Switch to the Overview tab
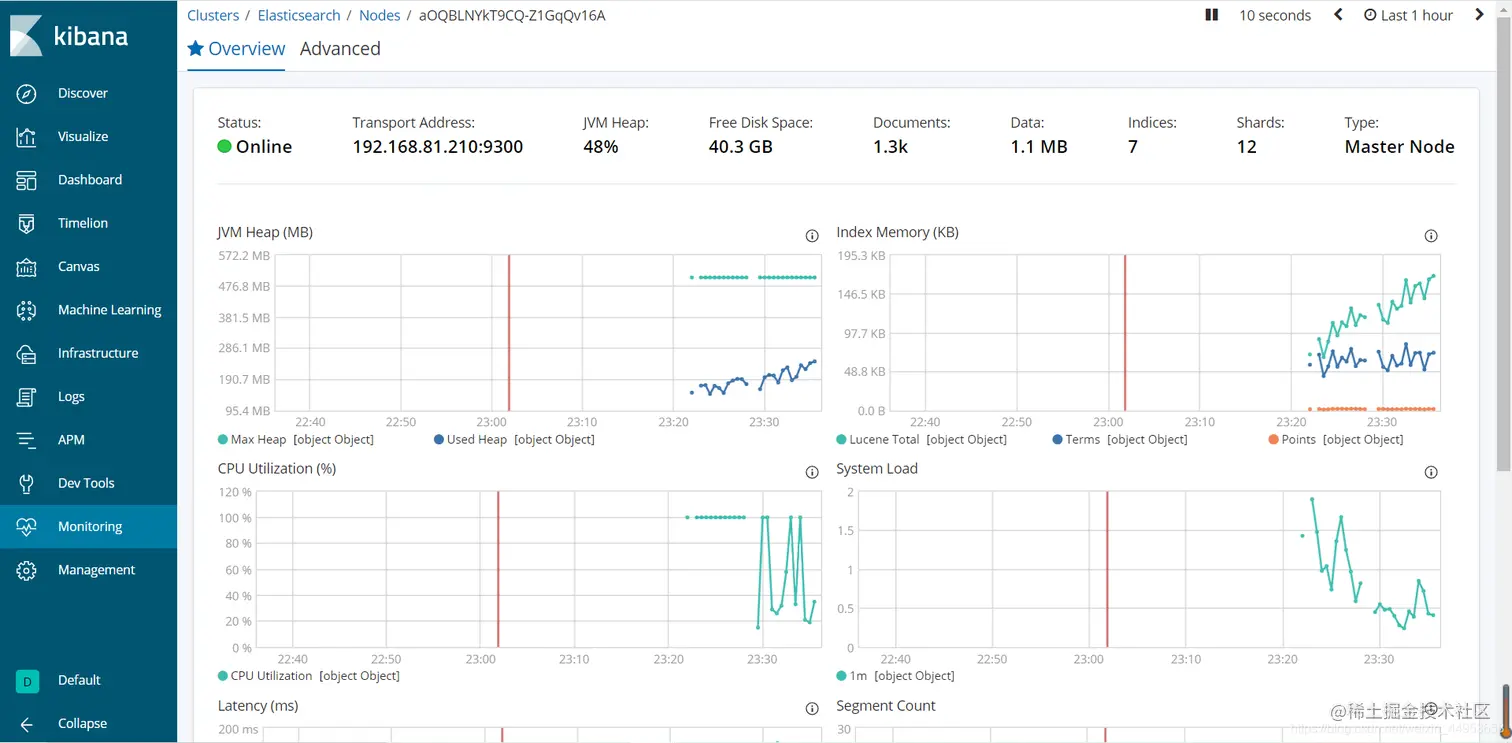The width and height of the screenshot is (1512, 743). (236, 48)
